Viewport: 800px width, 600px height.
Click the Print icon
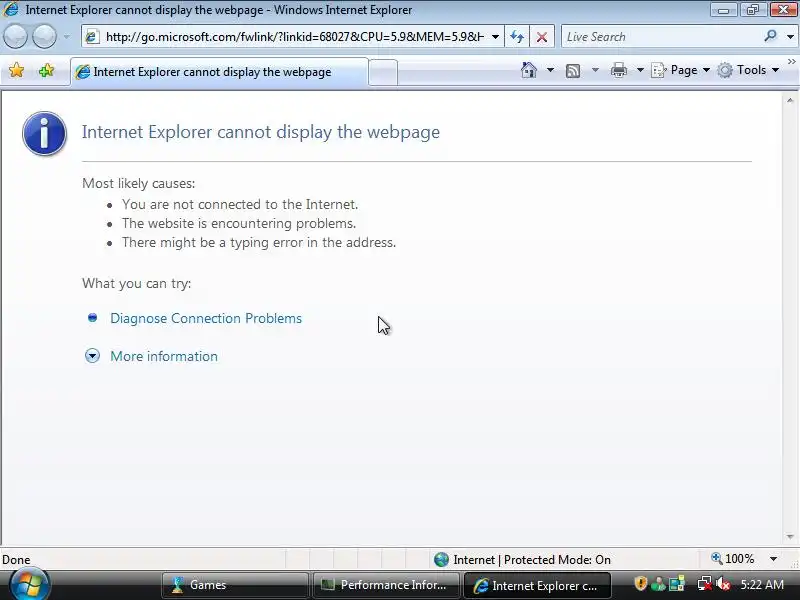pyautogui.click(x=618, y=70)
